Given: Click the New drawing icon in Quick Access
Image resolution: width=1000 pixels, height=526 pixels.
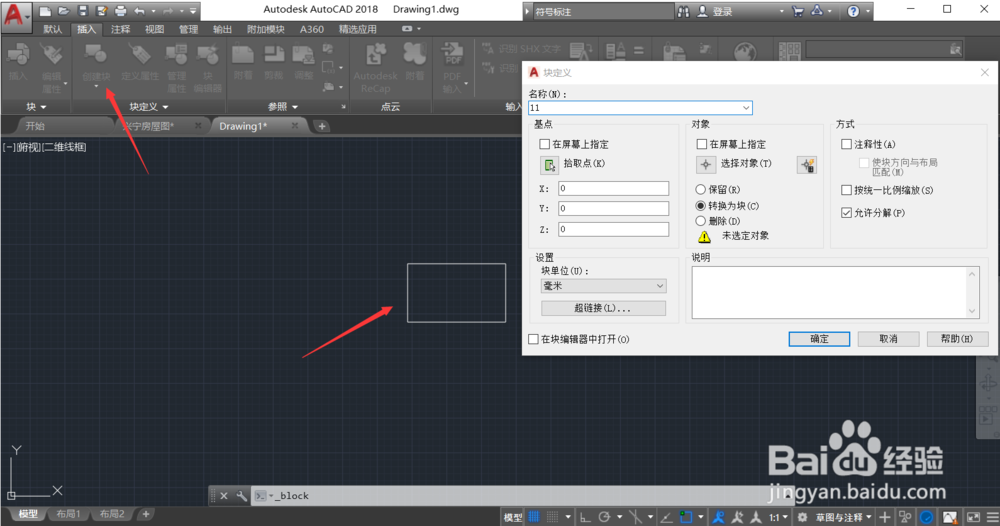Looking at the screenshot, I should coord(45,11).
